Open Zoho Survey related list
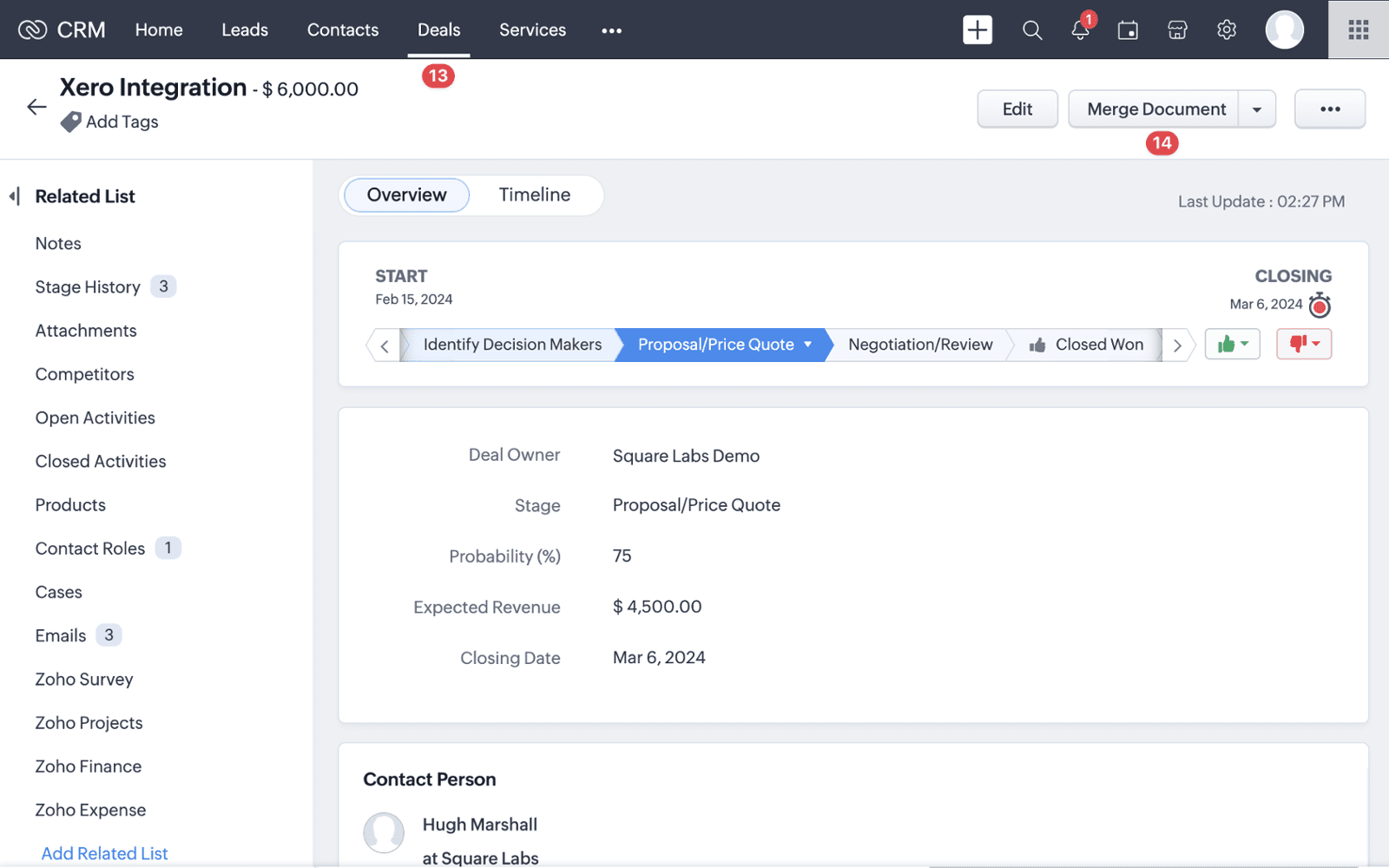 coord(84,679)
